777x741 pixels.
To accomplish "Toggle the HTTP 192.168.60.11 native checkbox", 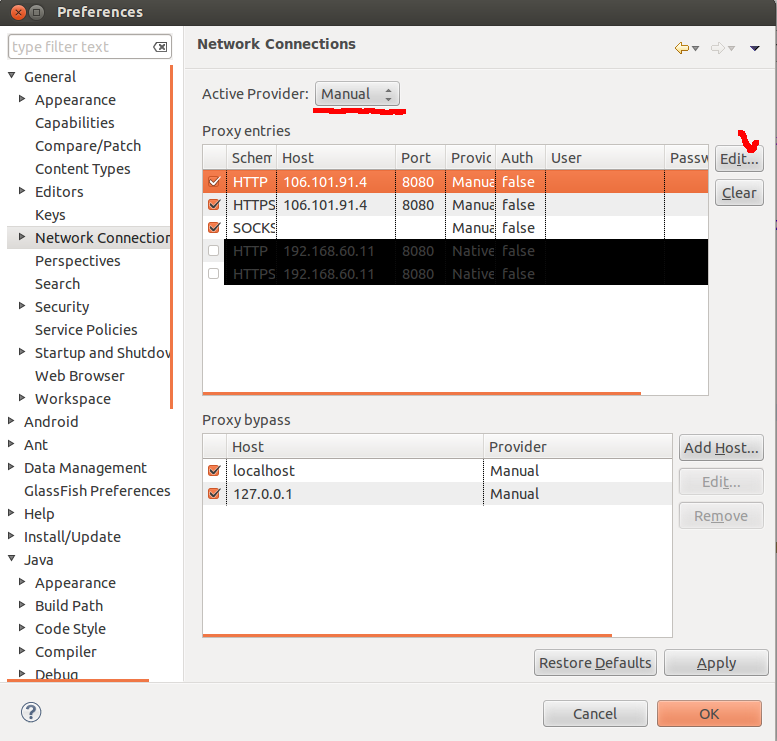I will pos(214,250).
